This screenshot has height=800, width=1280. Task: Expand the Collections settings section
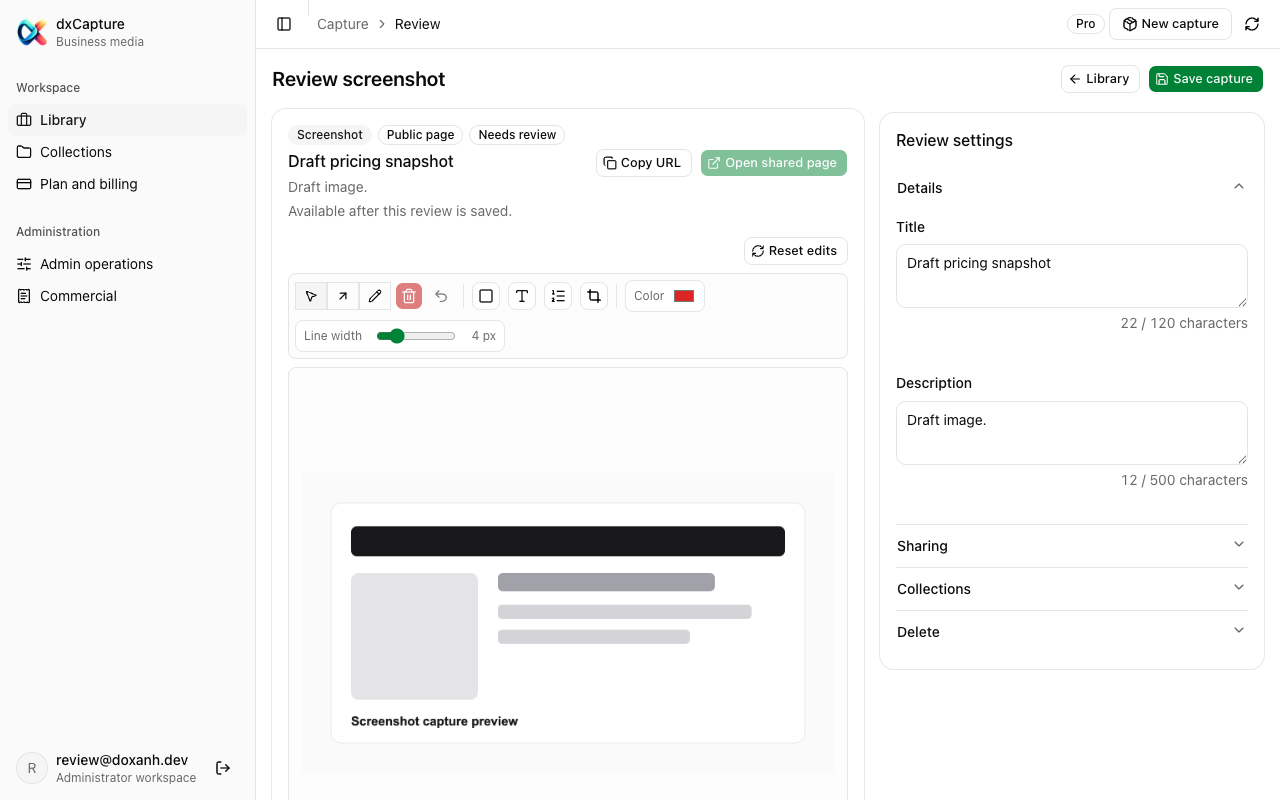pos(1072,589)
